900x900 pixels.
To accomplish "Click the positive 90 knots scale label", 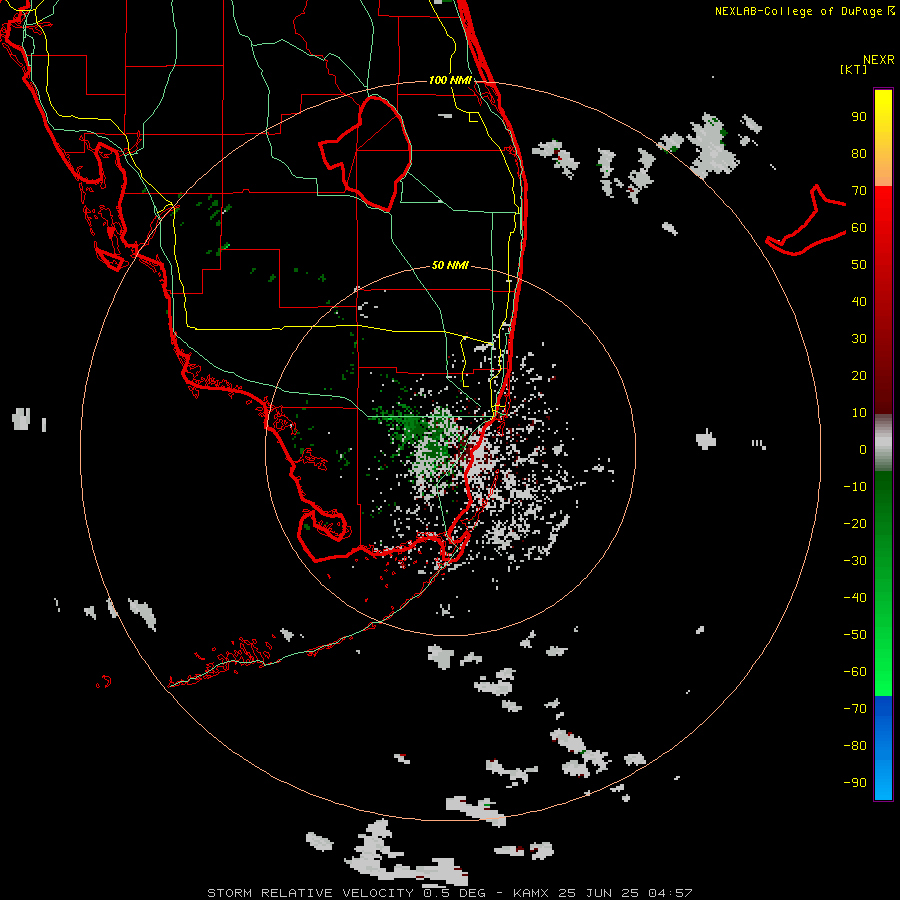I will click(x=859, y=117).
